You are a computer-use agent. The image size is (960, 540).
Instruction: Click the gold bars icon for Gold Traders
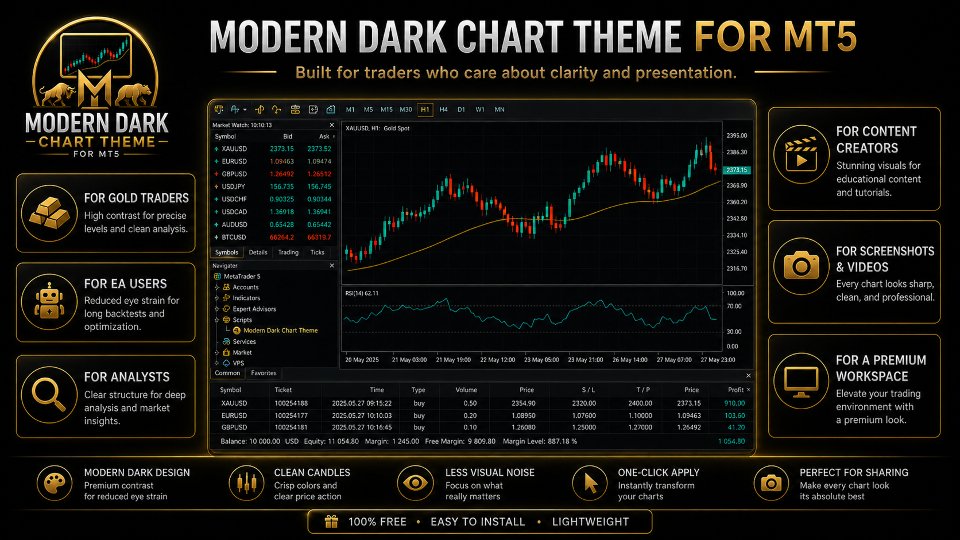[49, 212]
